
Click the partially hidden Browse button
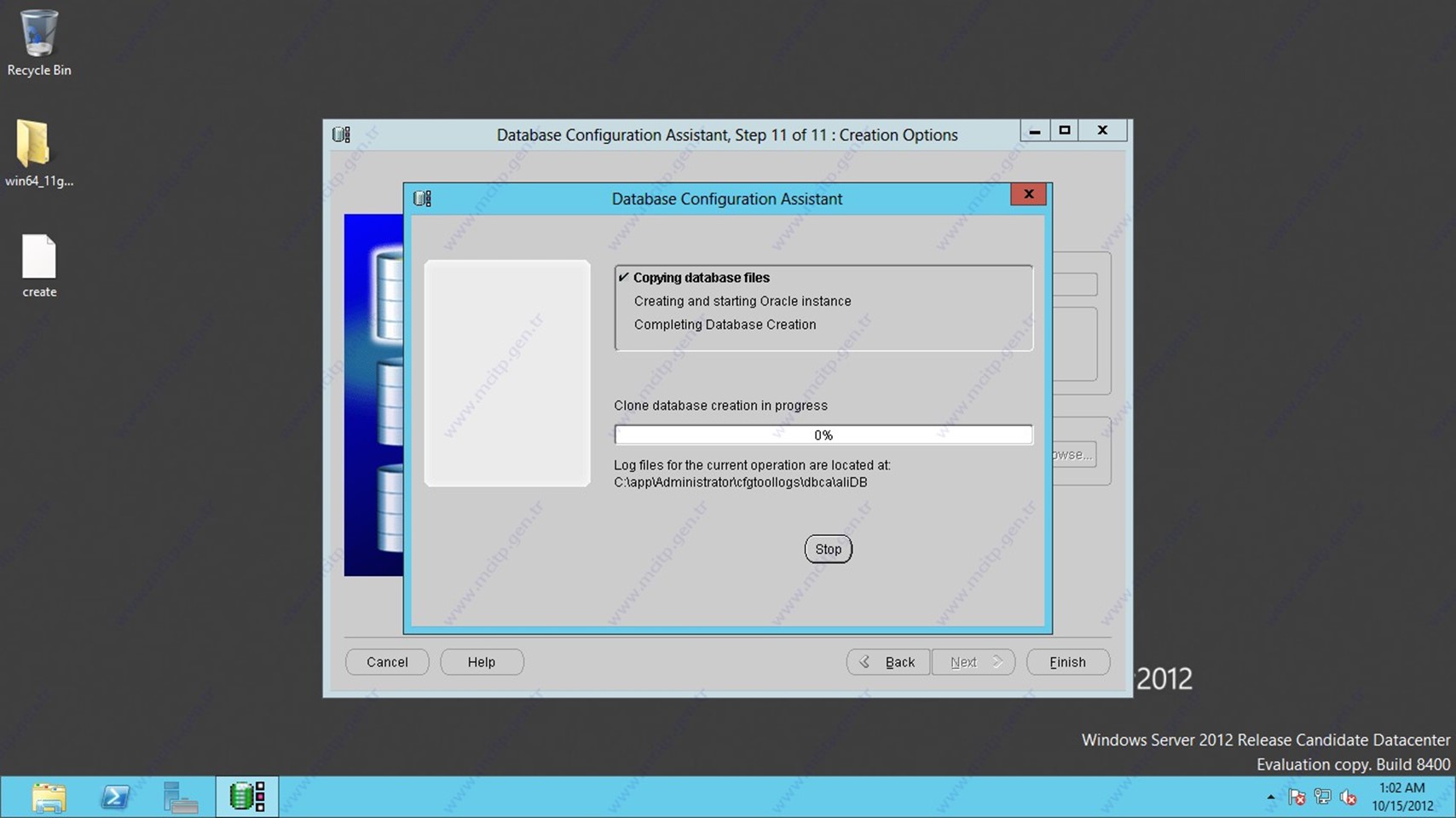click(1074, 454)
